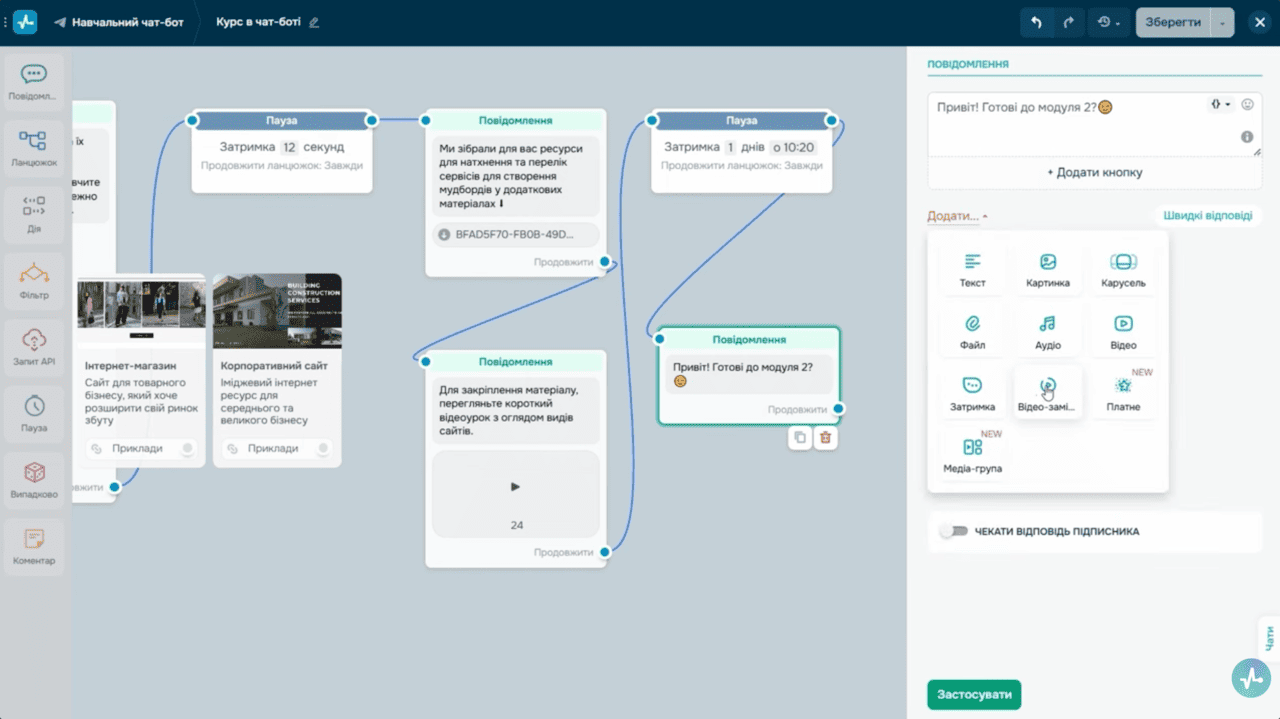Open the BFAD5F70 file attachment

click(x=515, y=235)
